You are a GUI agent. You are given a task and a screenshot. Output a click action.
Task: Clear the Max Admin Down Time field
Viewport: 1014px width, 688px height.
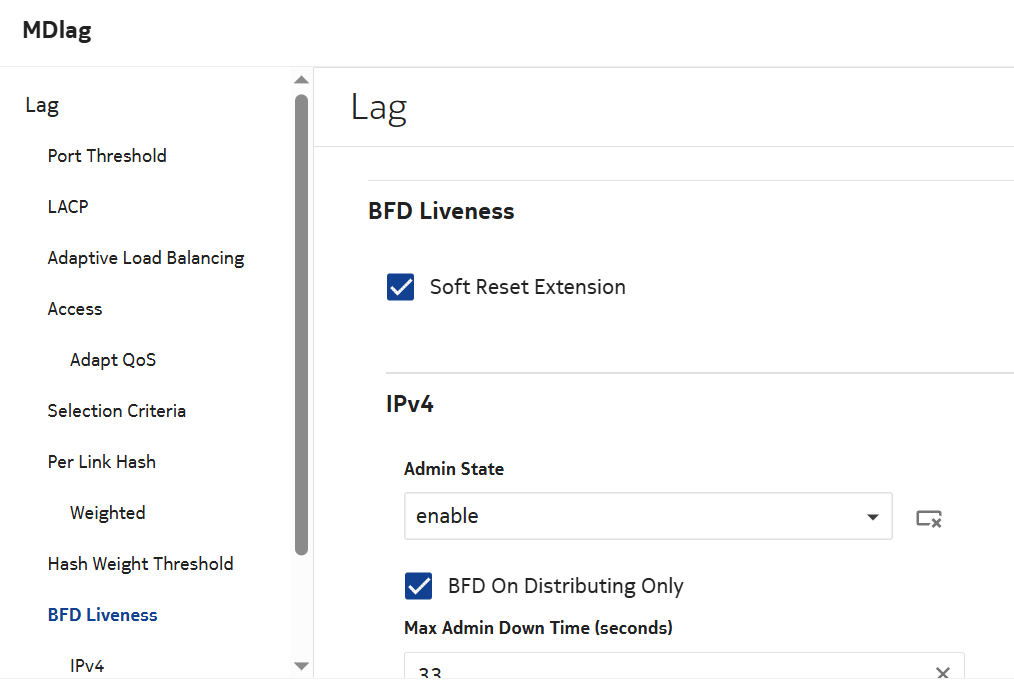pyautogui.click(x=942, y=673)
